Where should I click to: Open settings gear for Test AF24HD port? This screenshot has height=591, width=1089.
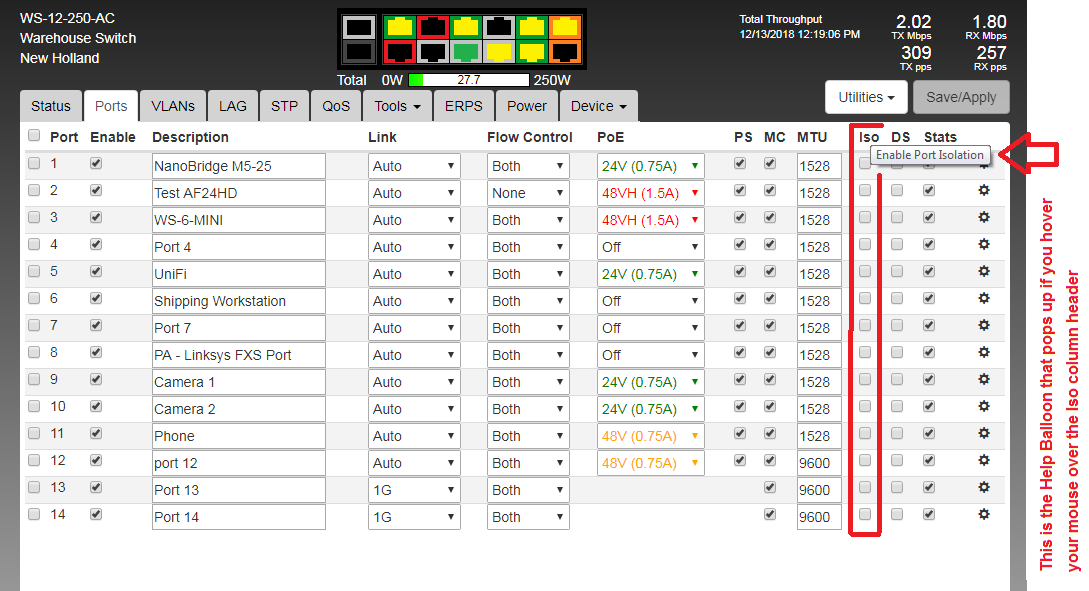(x=983, y=190)
